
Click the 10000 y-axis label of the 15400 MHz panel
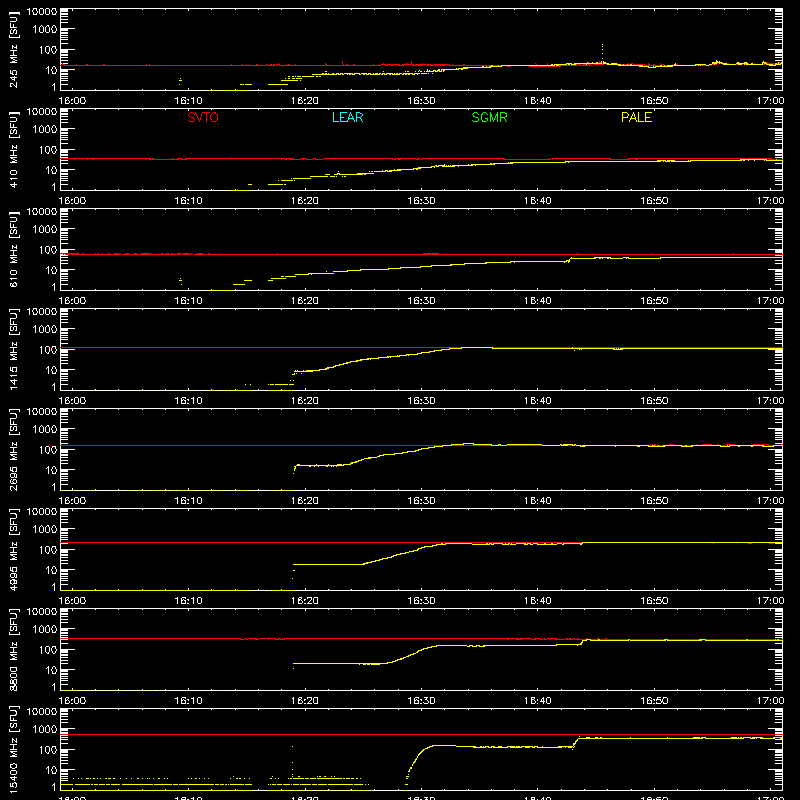point(42,712)
